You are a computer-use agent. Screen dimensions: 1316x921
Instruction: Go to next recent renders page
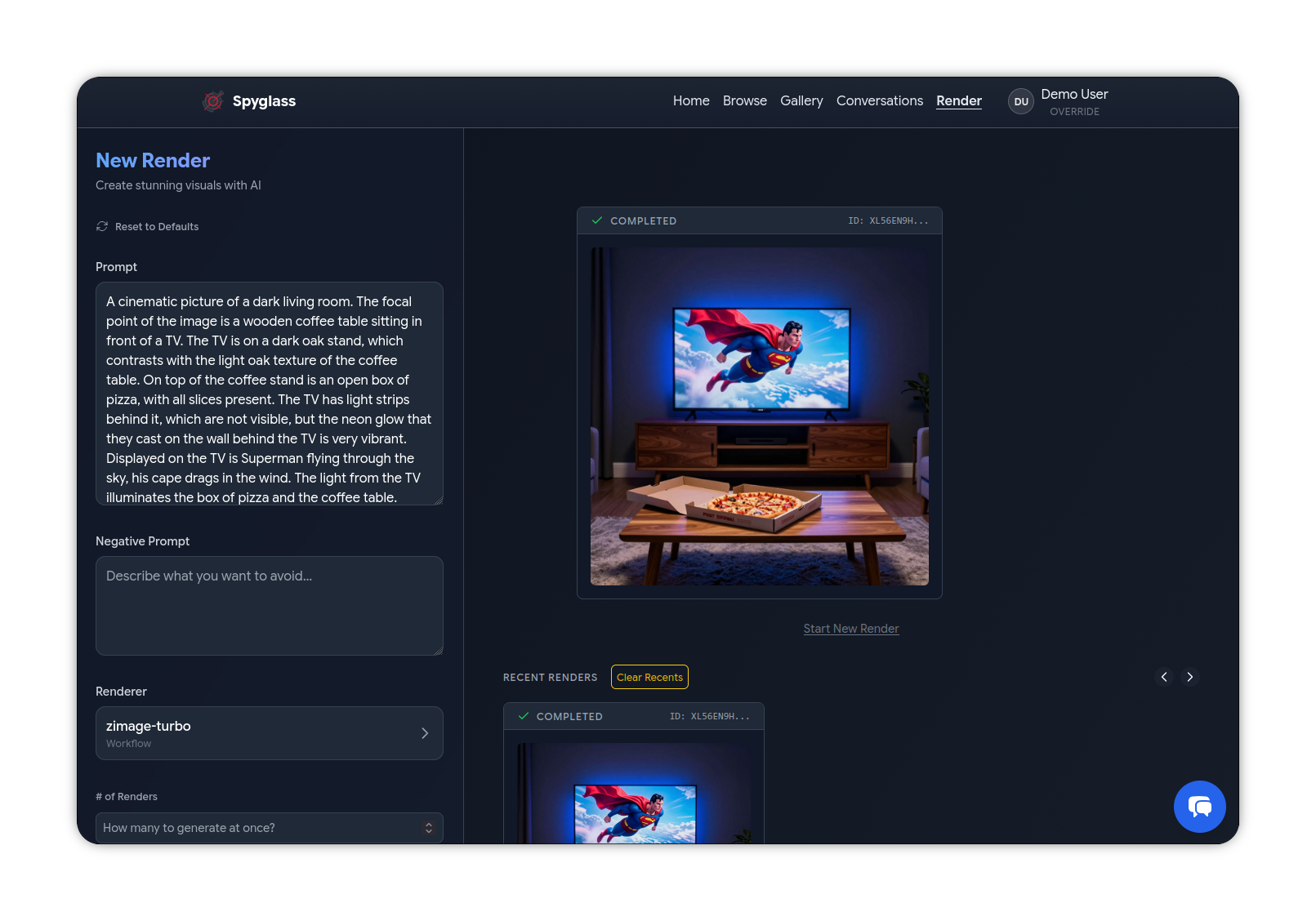pos(1190,677)
